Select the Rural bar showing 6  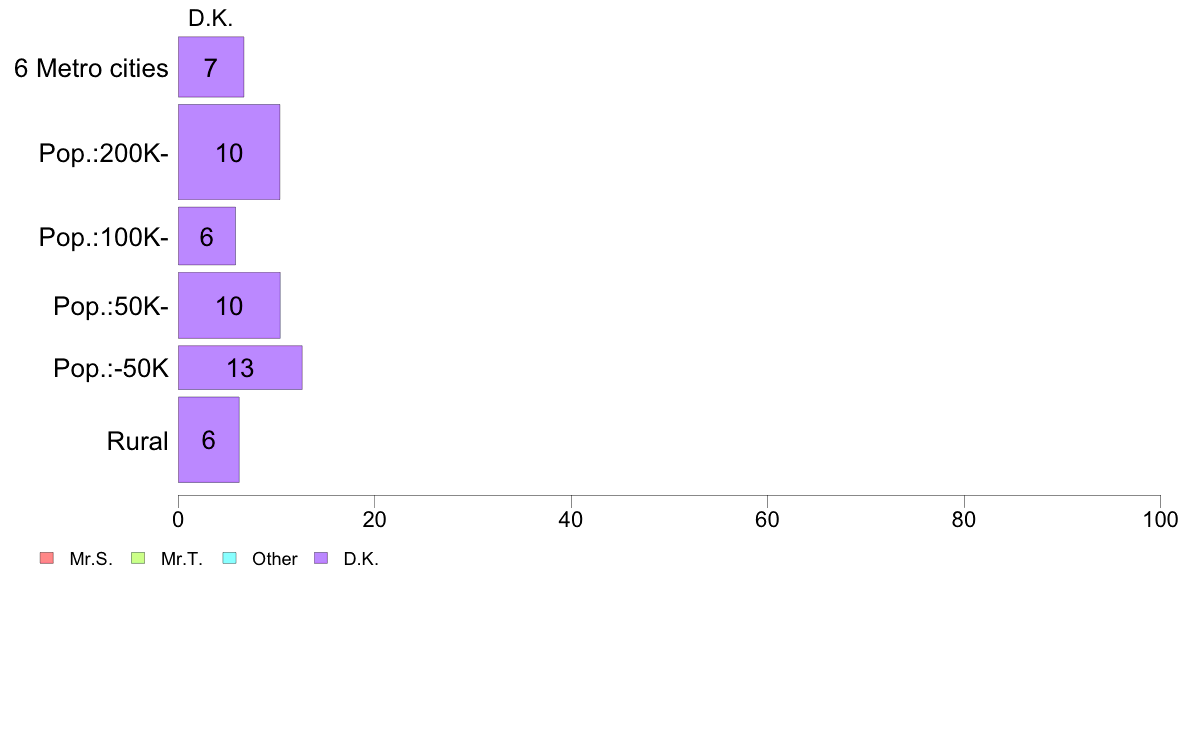coord(208,440)
